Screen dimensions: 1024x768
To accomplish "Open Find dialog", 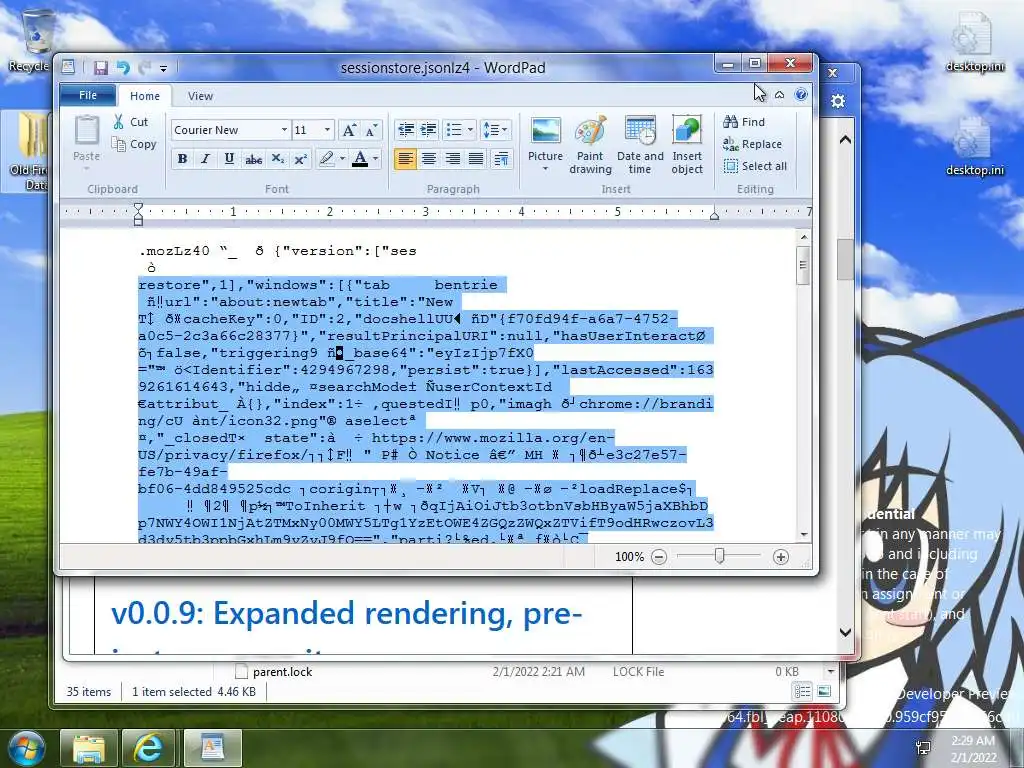I will tap(744, 122).
